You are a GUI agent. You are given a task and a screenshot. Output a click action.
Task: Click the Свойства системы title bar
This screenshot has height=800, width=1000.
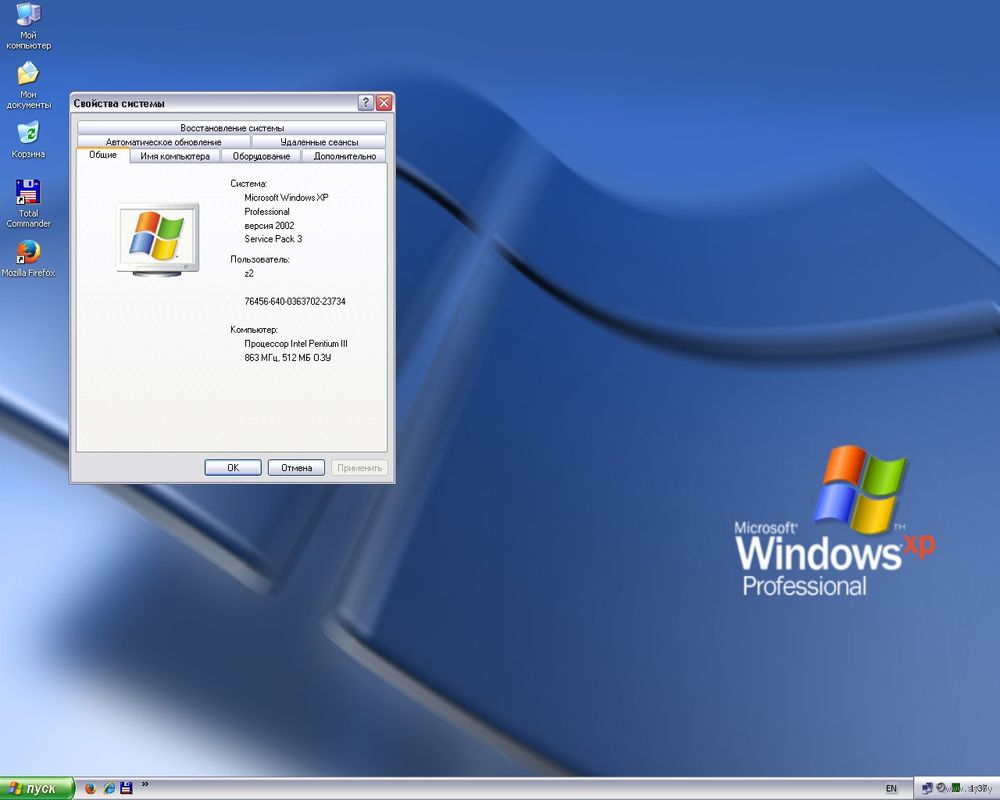(214, 103)
